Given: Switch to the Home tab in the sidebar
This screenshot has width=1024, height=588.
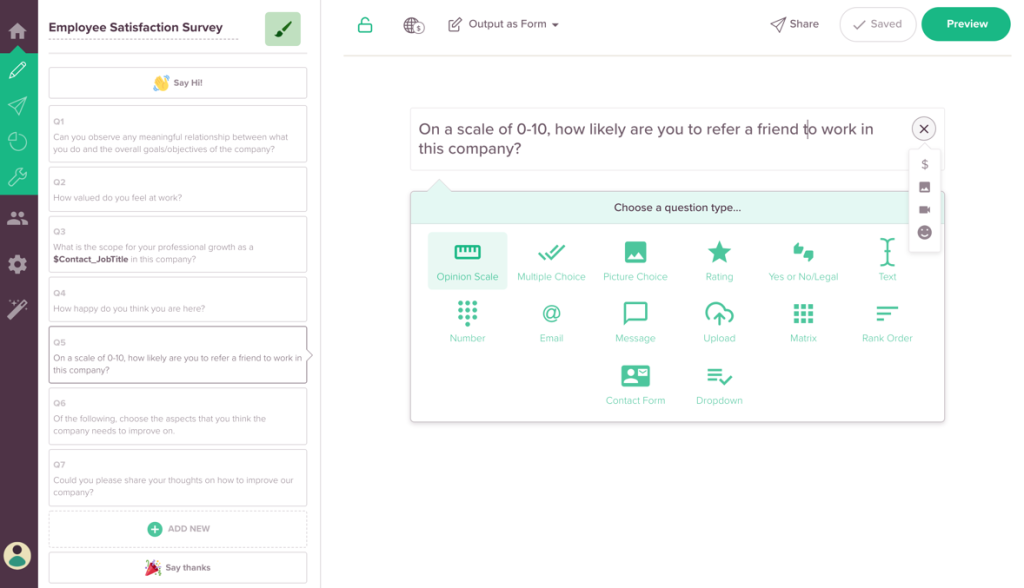Looking at the screenshot, I should 17,29.
